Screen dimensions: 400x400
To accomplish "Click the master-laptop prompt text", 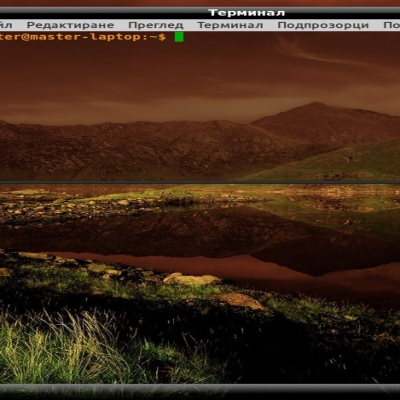I will (83, 37).
